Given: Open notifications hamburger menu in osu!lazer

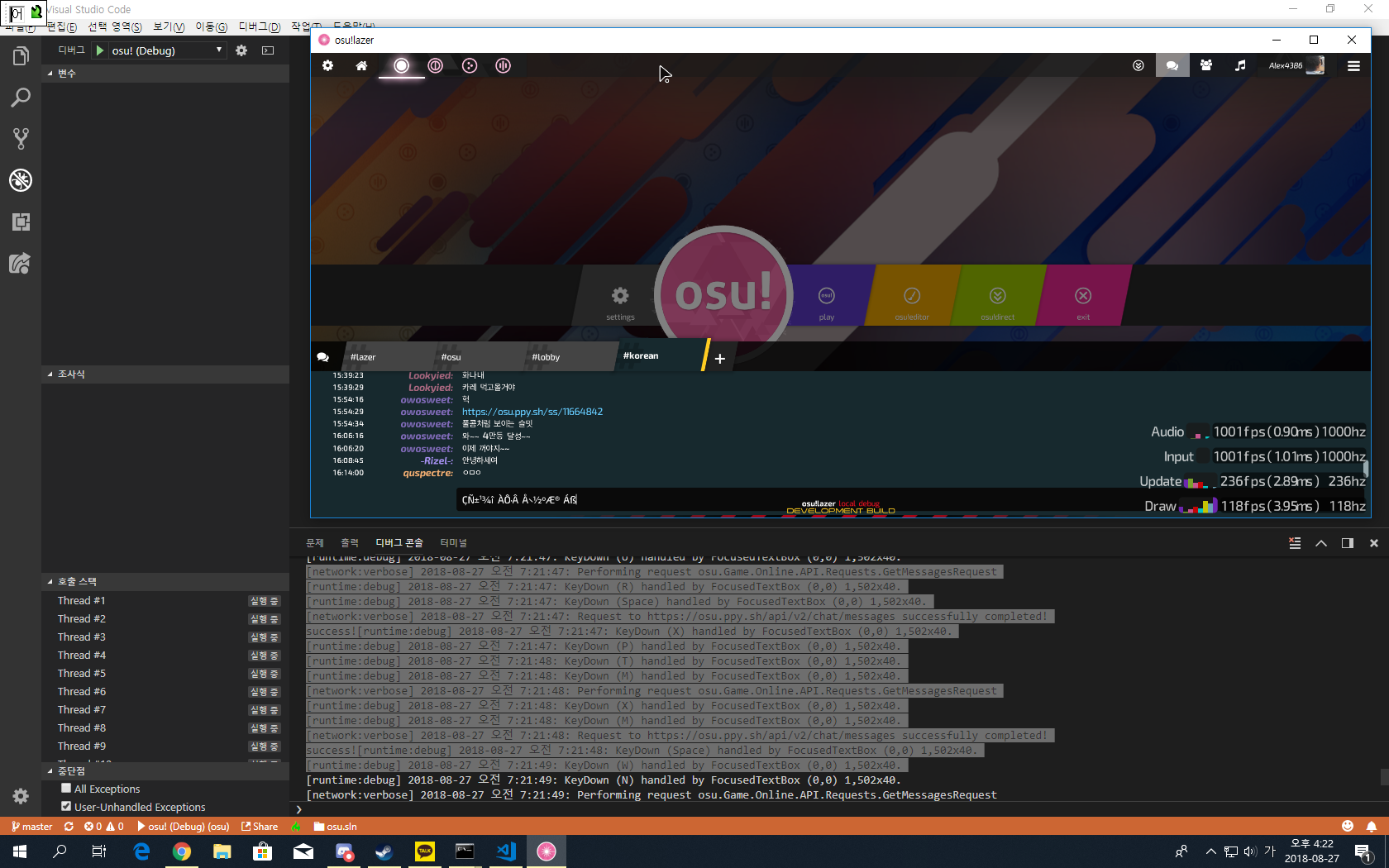Looking at the screenshot, I should 1353,65.
